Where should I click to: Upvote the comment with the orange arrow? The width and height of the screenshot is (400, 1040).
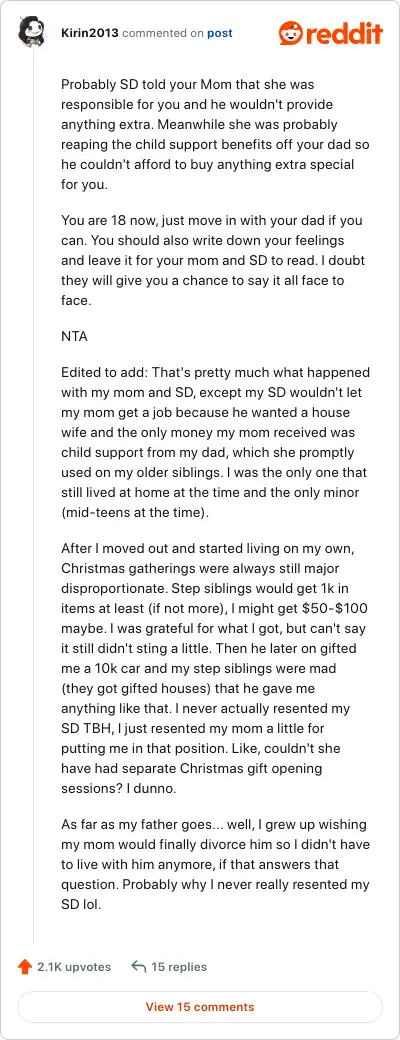[x=25, y=966]
